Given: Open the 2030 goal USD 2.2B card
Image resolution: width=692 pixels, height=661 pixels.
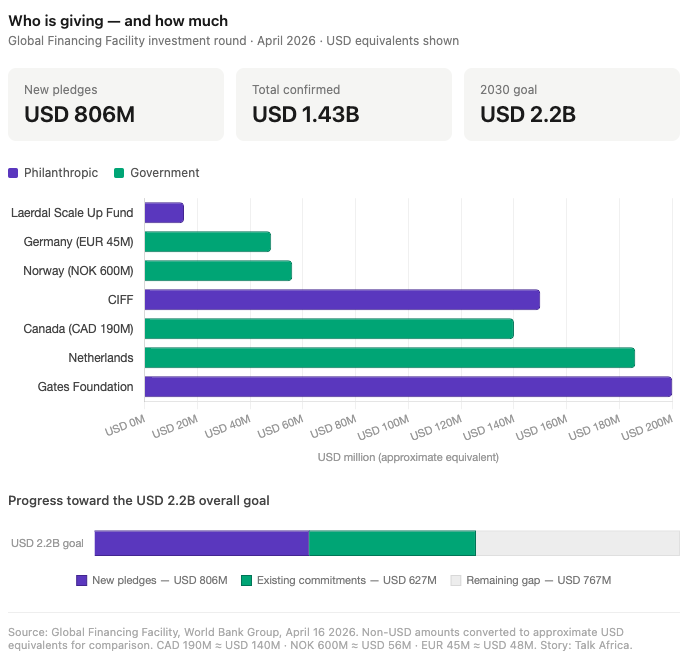Looking at the screenshot, I should (x=572, y=105).
